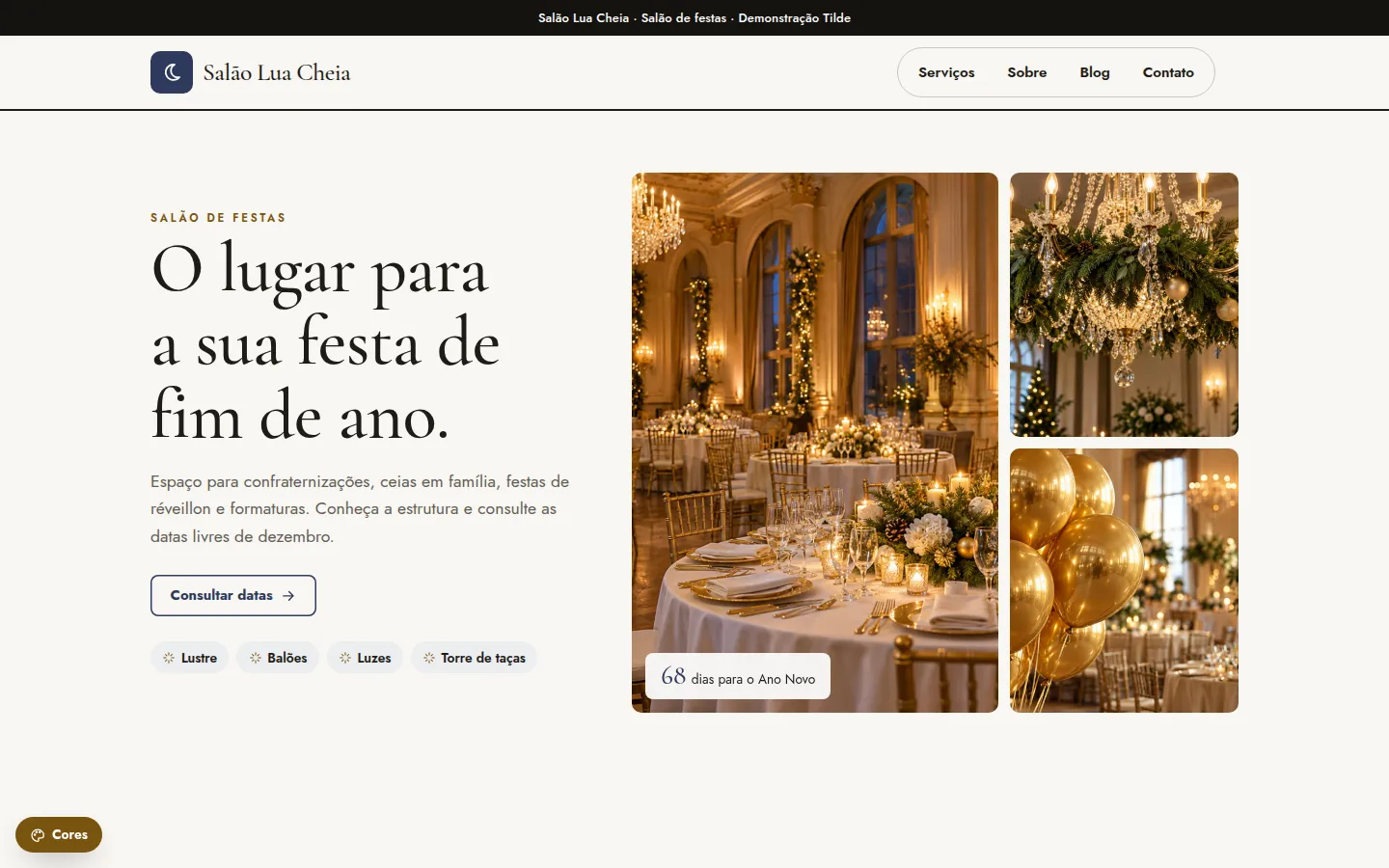Open the golden balloons photo
Image resolution: width=1389 pixels, height=868 pixels.
tap(1124, 581)
